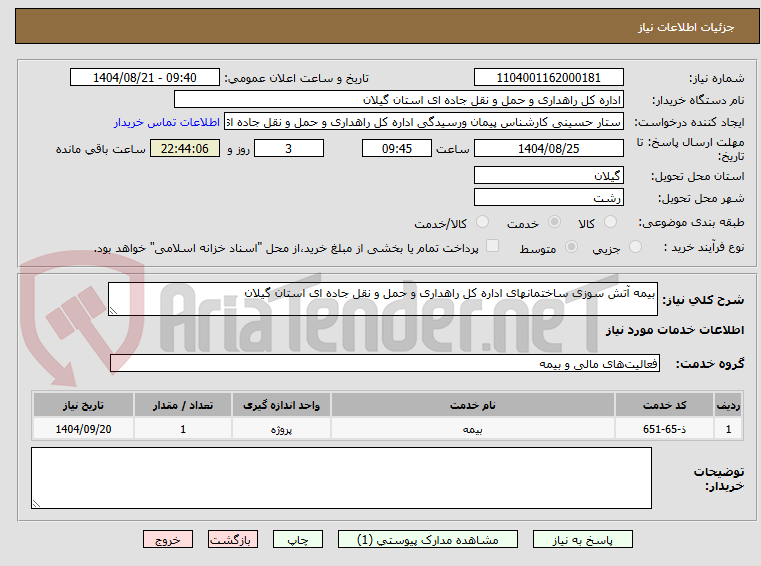Click the اطلاعات خدمات مورد نیاز heading
The image size is (761, 566).
(x=675, y=331)
